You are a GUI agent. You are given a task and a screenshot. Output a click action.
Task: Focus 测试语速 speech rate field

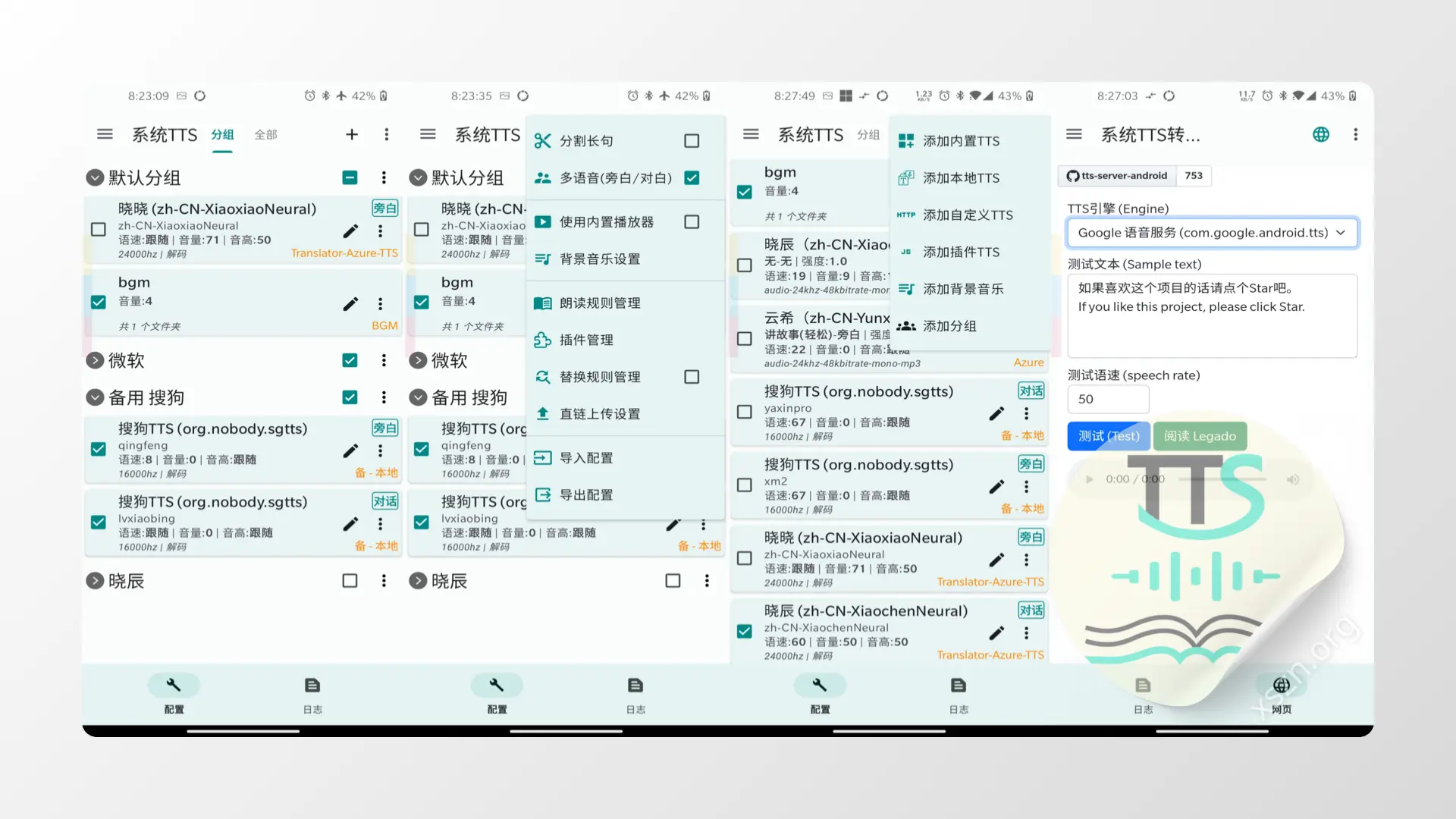tap(1108, 399)
